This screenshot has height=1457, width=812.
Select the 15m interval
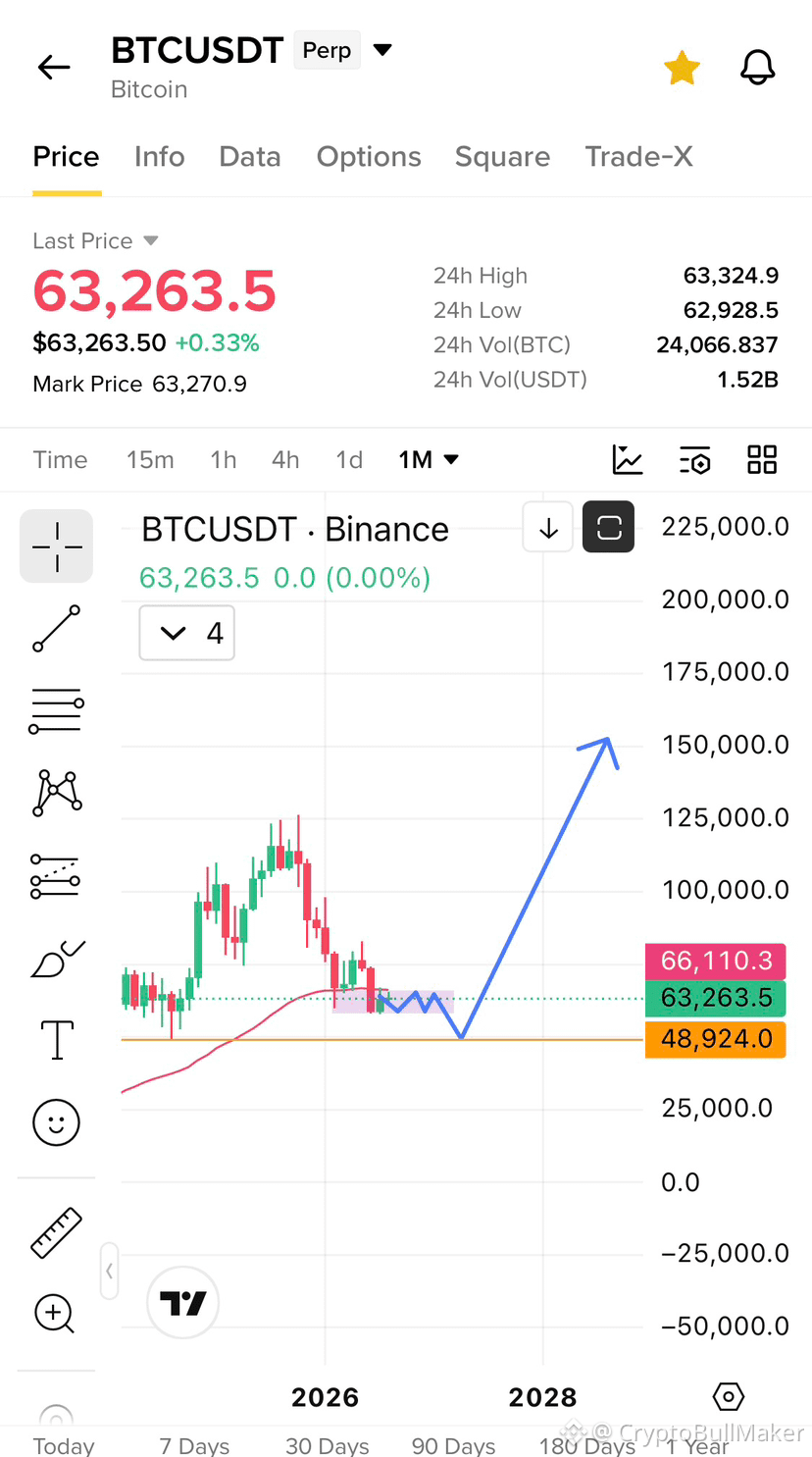click(x=150, y=460)
